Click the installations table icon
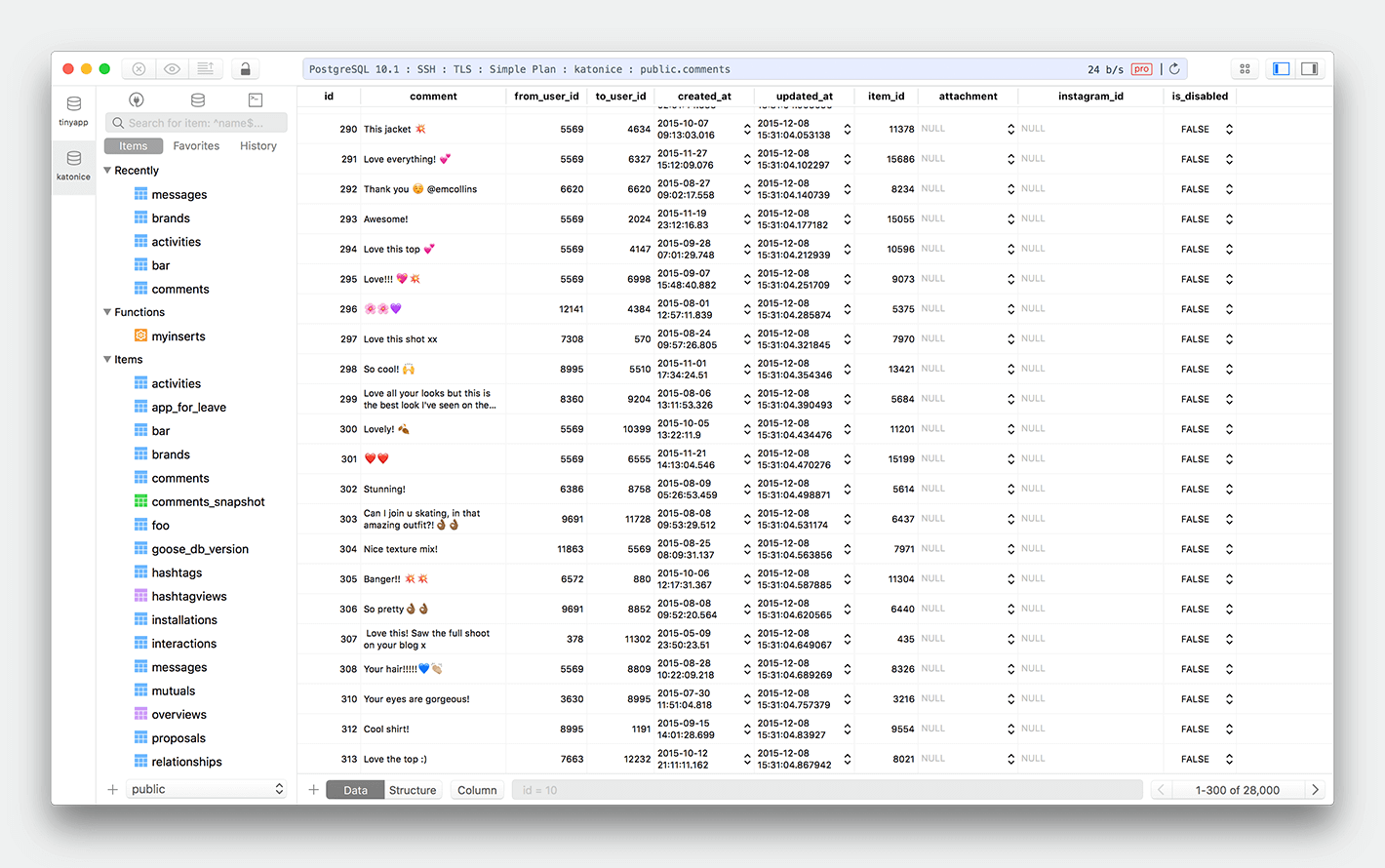The width and height of the screenshot is (1385, 868). point(141,619)
